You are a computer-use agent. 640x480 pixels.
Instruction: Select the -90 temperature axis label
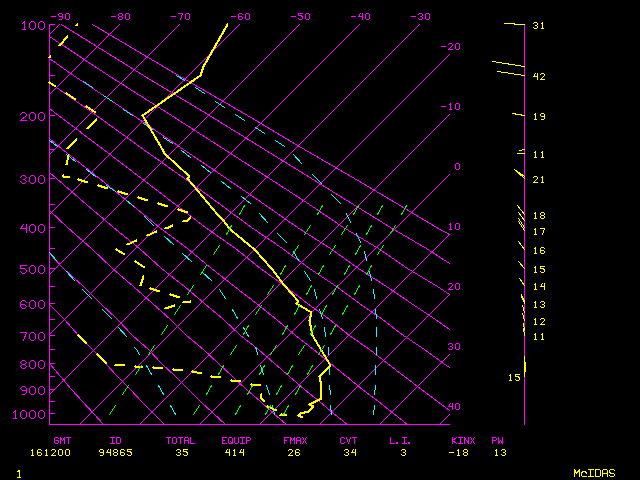(61, 17)
